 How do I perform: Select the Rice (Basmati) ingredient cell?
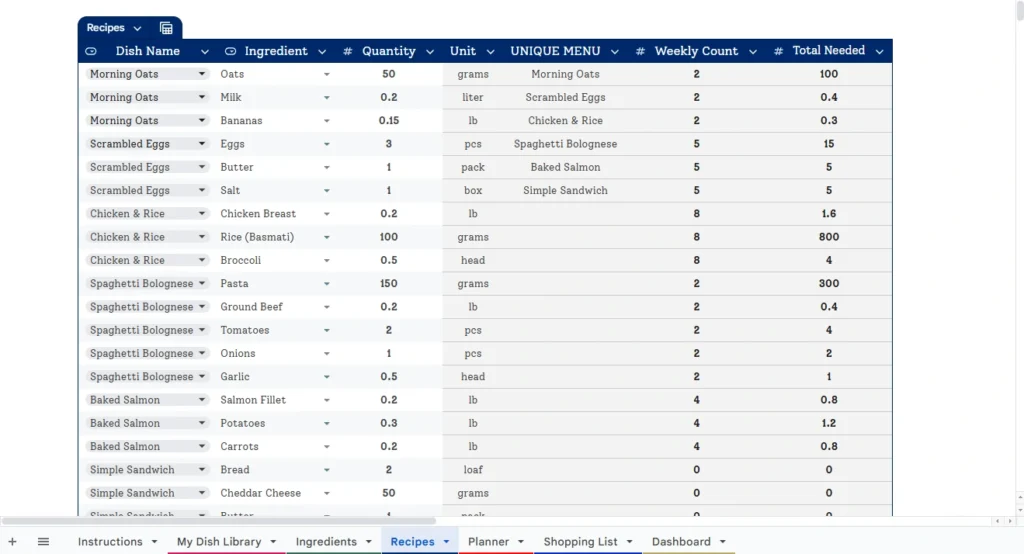pyautogui.click(x=274, y=237)
